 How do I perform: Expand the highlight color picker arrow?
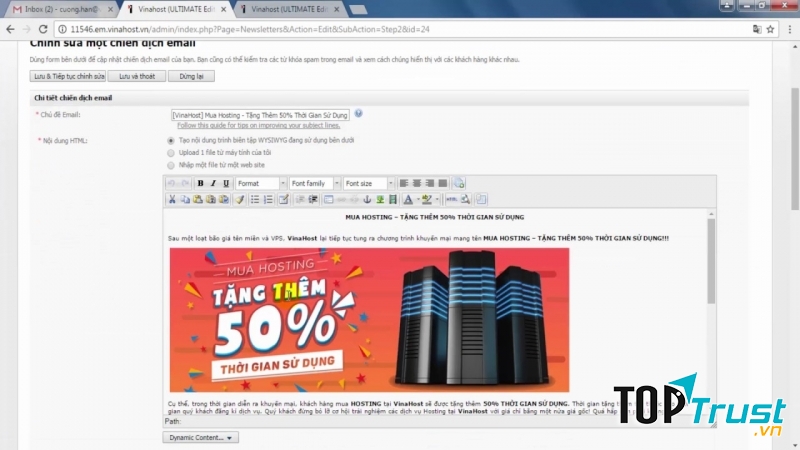pyautogui.click(x=437, y=199)
